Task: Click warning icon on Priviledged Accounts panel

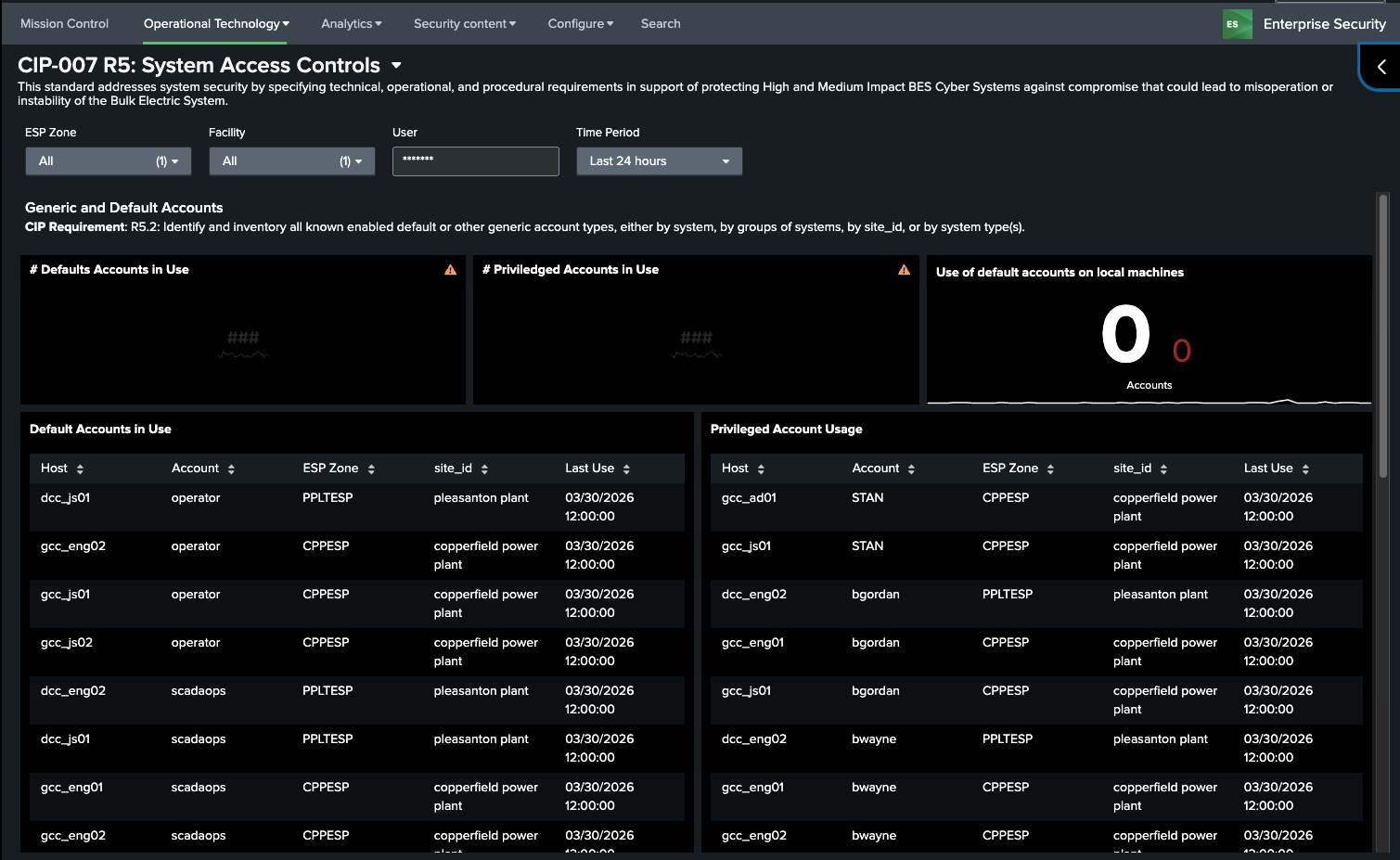Action: point(904,270)
